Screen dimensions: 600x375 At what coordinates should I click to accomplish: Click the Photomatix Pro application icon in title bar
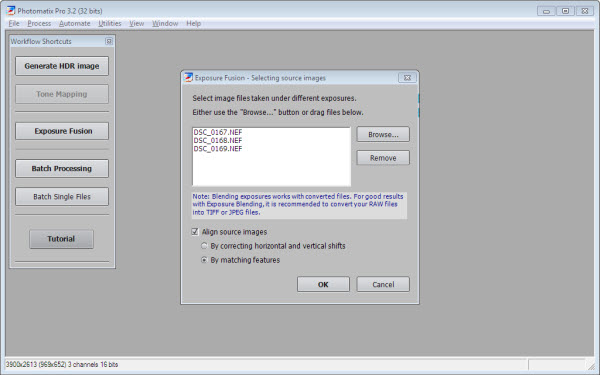(11, 10)
